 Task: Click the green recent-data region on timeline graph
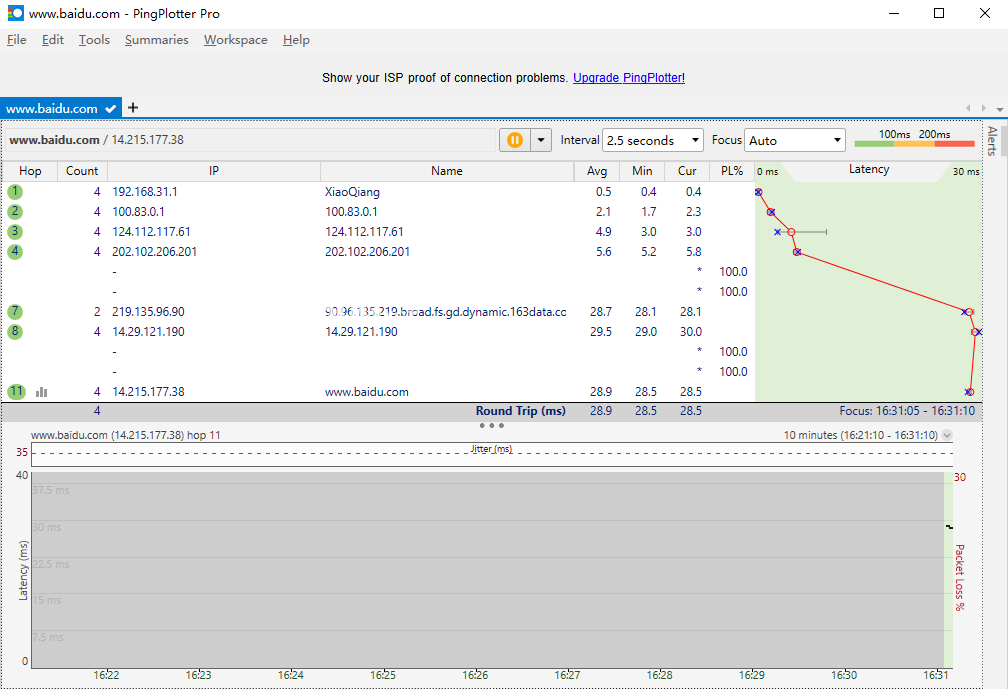pyautogui.click(x=948, y=569)
